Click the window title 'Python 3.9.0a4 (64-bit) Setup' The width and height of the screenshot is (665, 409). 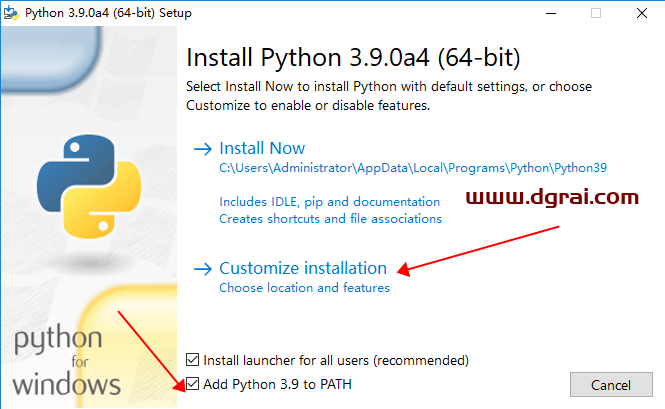click(x=108, y=13)
